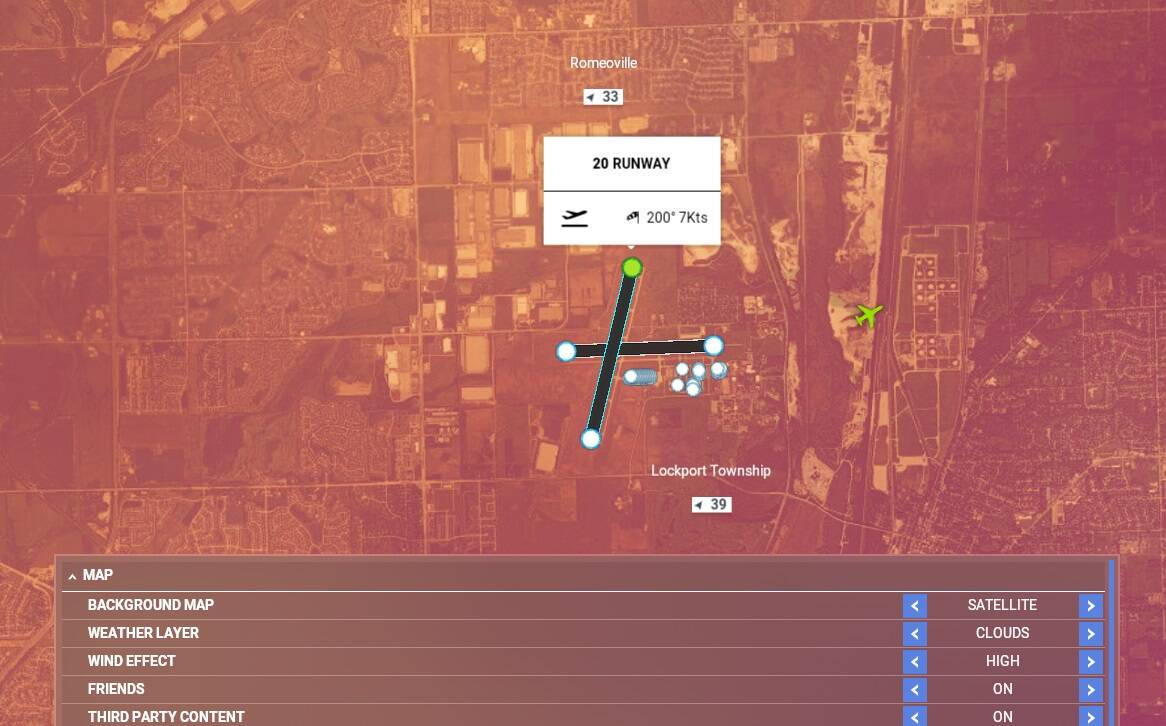The height and width of the screenshot is (726, 1166).
Task: Click the arrival airplane icon in the runway popup
Action: tap(574, 217)
